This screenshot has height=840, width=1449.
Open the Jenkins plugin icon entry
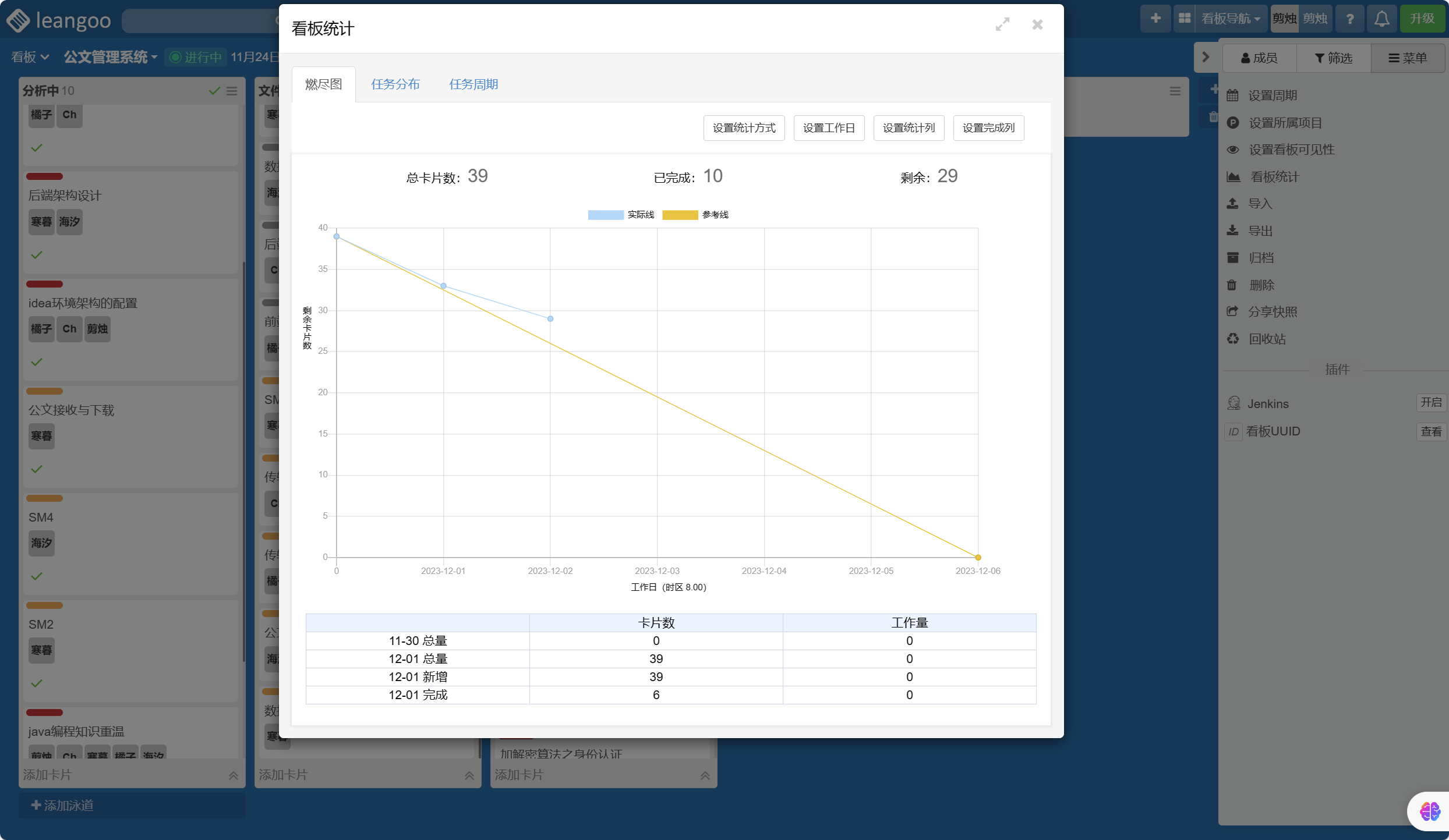(x=1234, y=403)
